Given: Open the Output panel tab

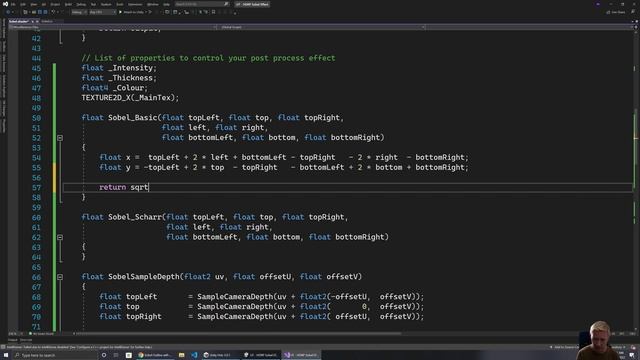Looking at the screenshot, I should pyautogui.click(x=13, y=340).
